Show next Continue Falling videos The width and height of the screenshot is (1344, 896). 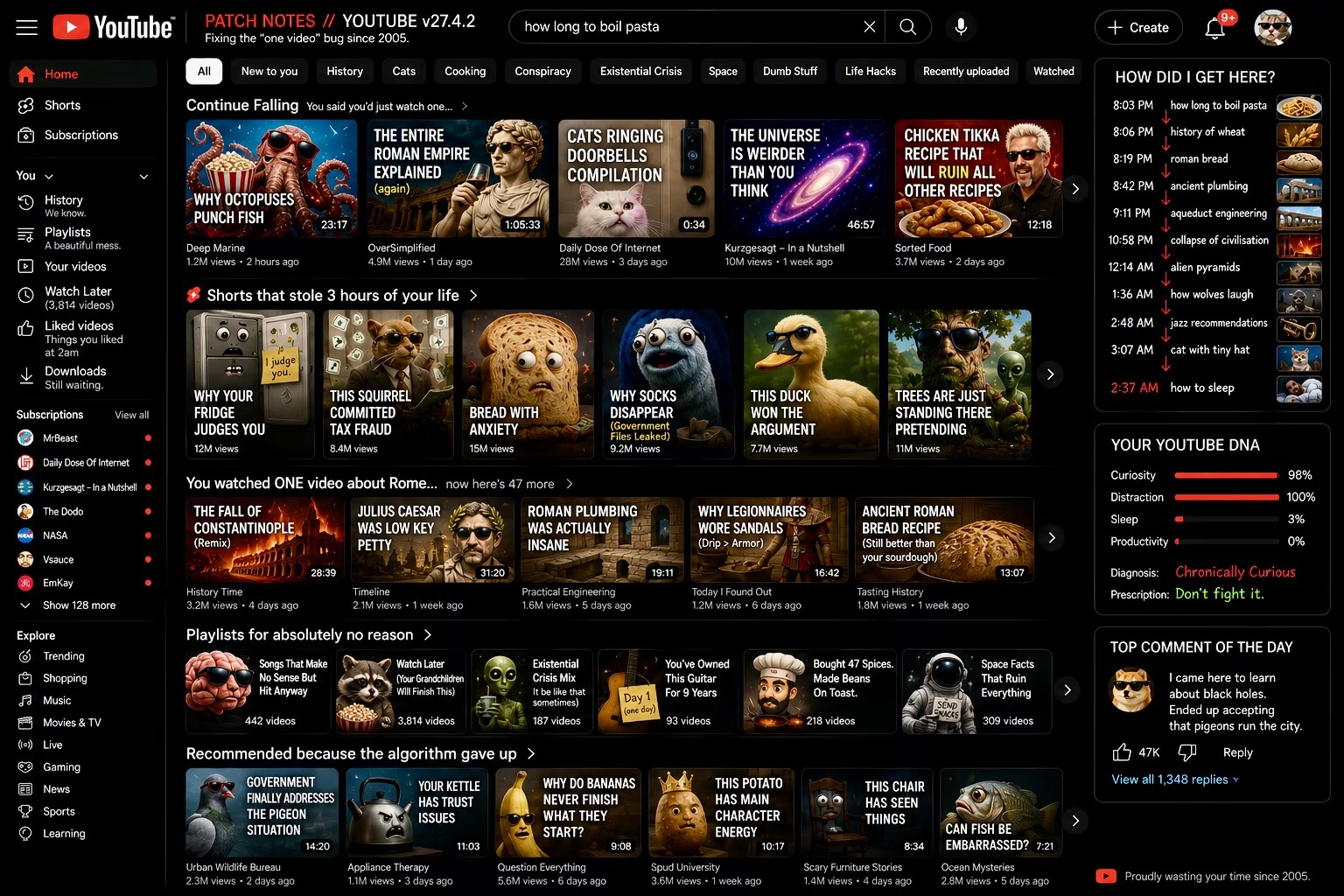1075,189
